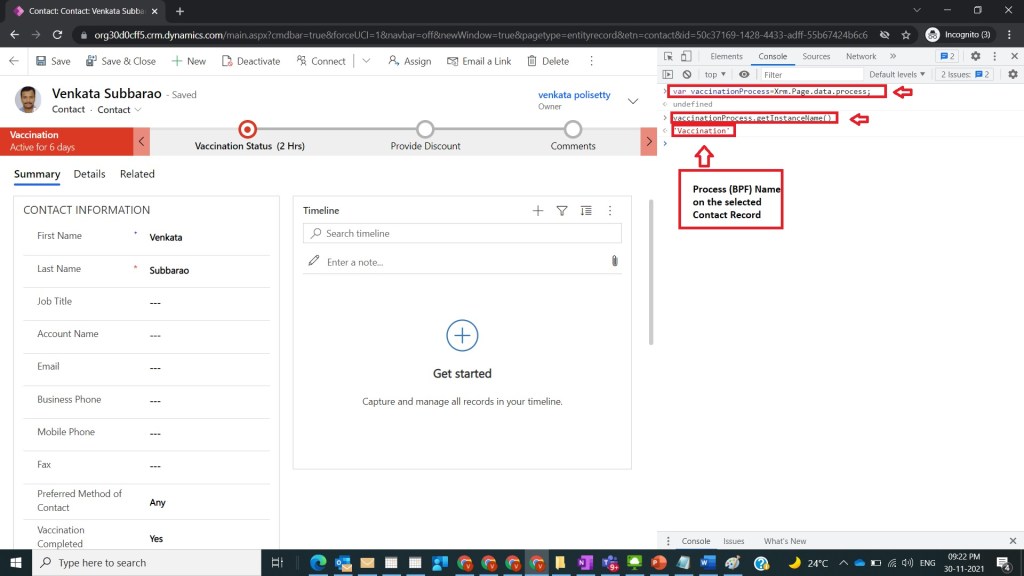Toggle the live expression eye icon

[744, 74]
